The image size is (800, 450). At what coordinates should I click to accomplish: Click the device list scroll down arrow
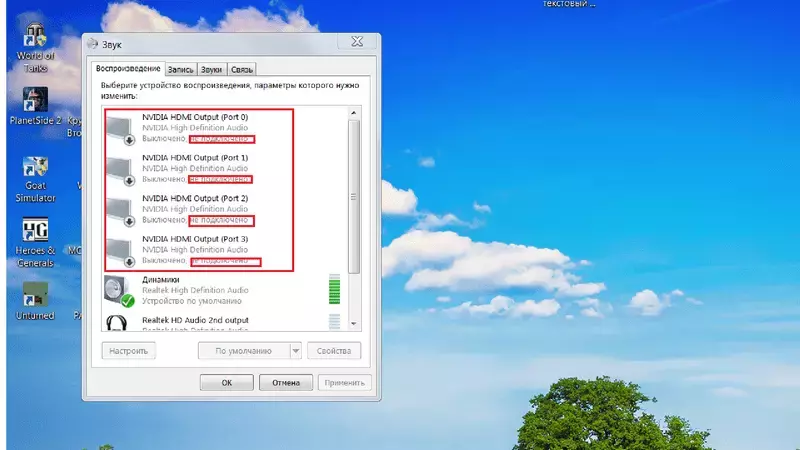tap(354, 324)
